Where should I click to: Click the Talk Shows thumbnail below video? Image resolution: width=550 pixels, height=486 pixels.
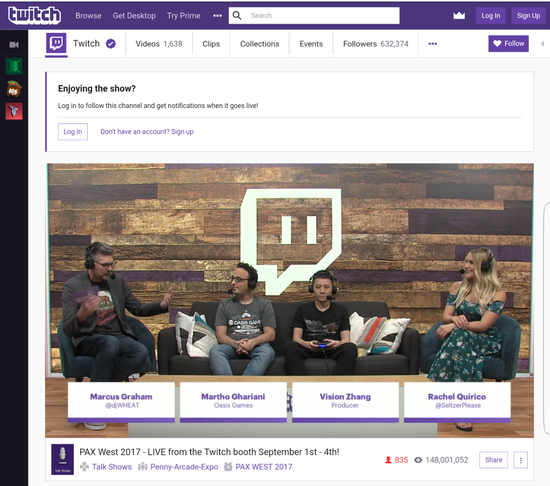(x=62, y=459)
